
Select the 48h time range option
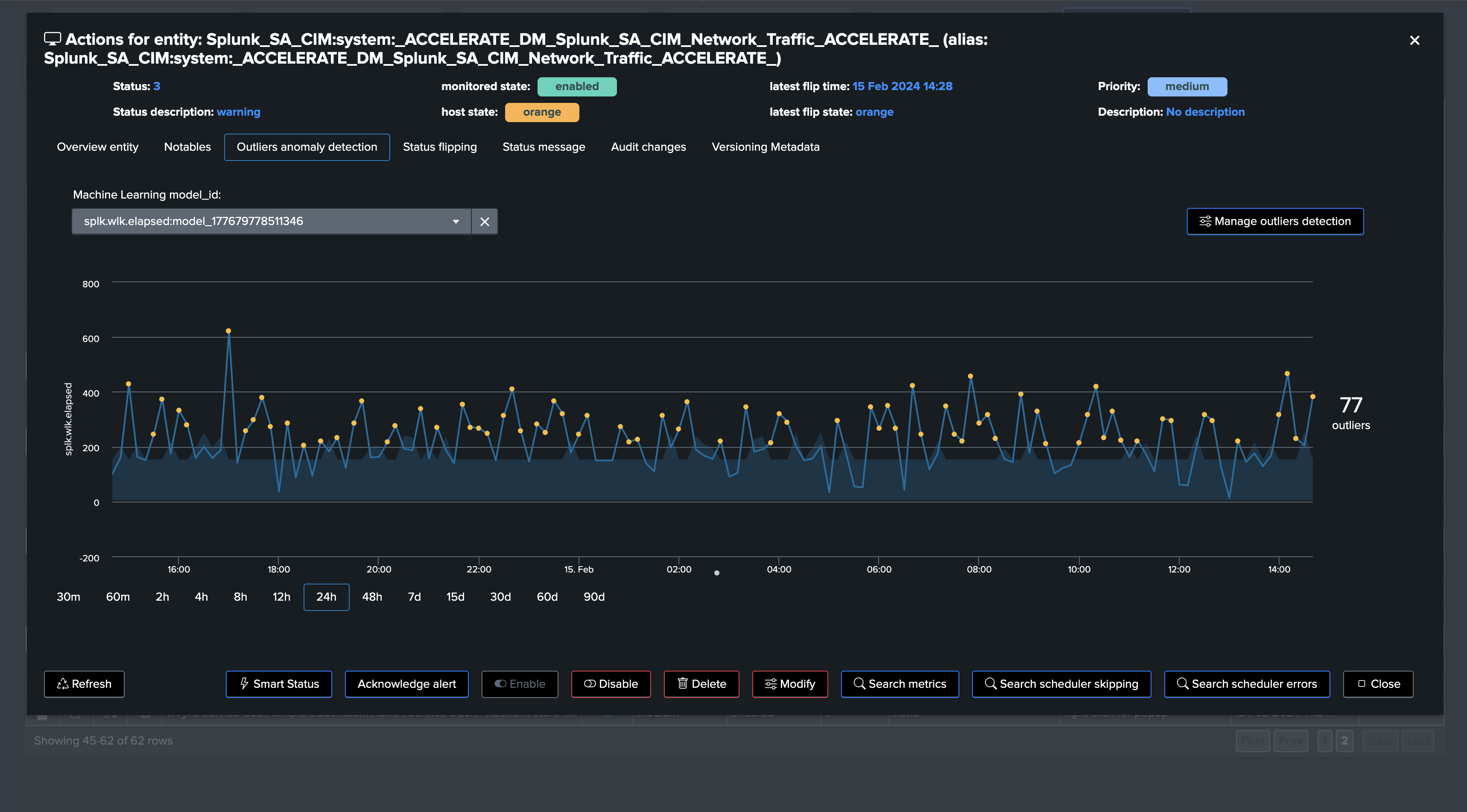(x=372, y=597)
